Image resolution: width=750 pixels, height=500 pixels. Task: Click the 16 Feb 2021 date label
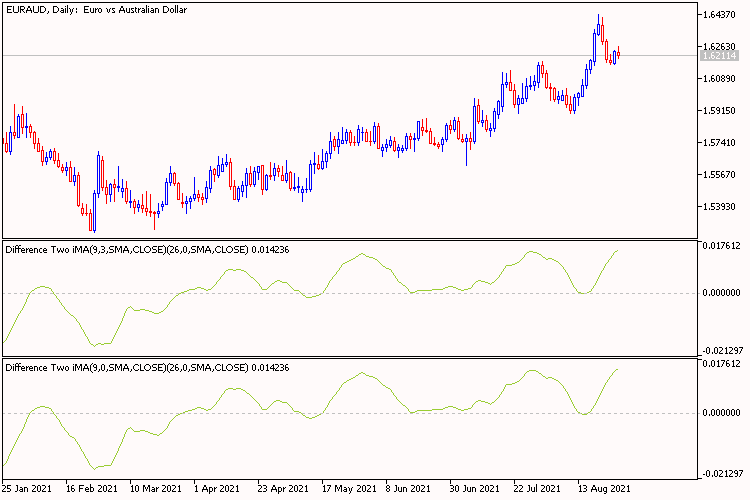(91, 489)
